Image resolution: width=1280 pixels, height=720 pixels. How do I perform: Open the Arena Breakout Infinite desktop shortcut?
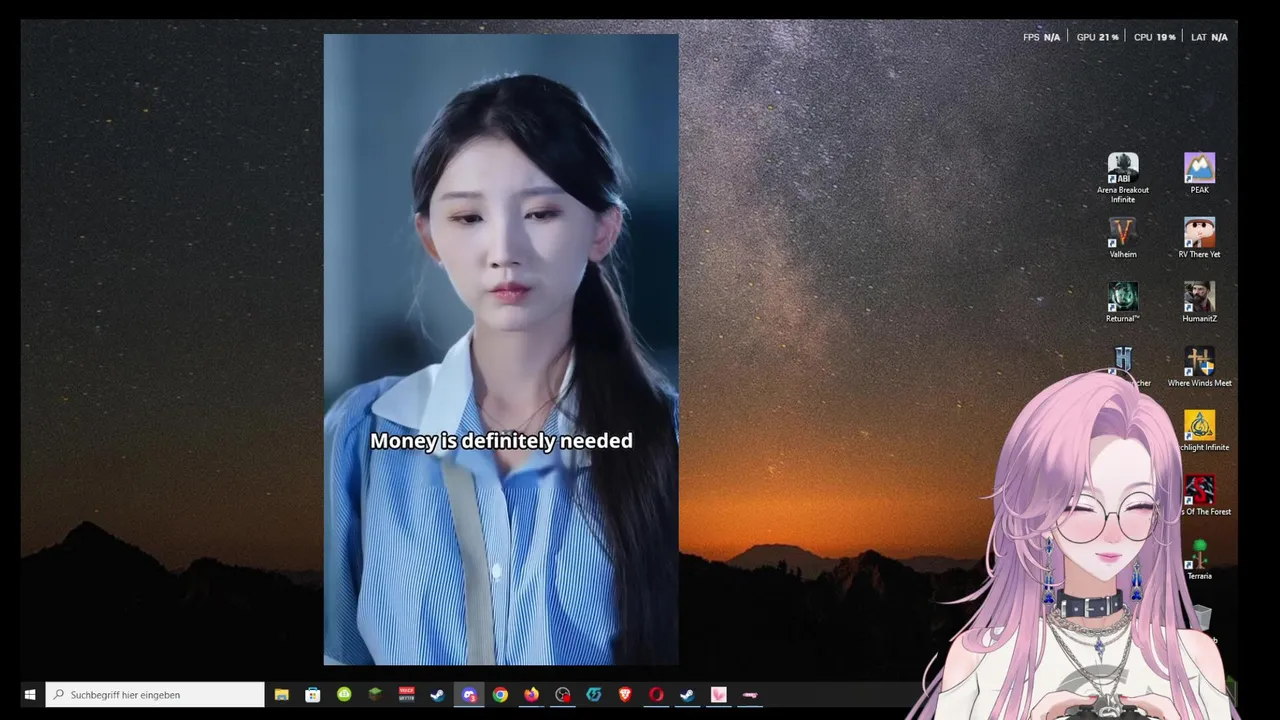[x=1123, y=178]
